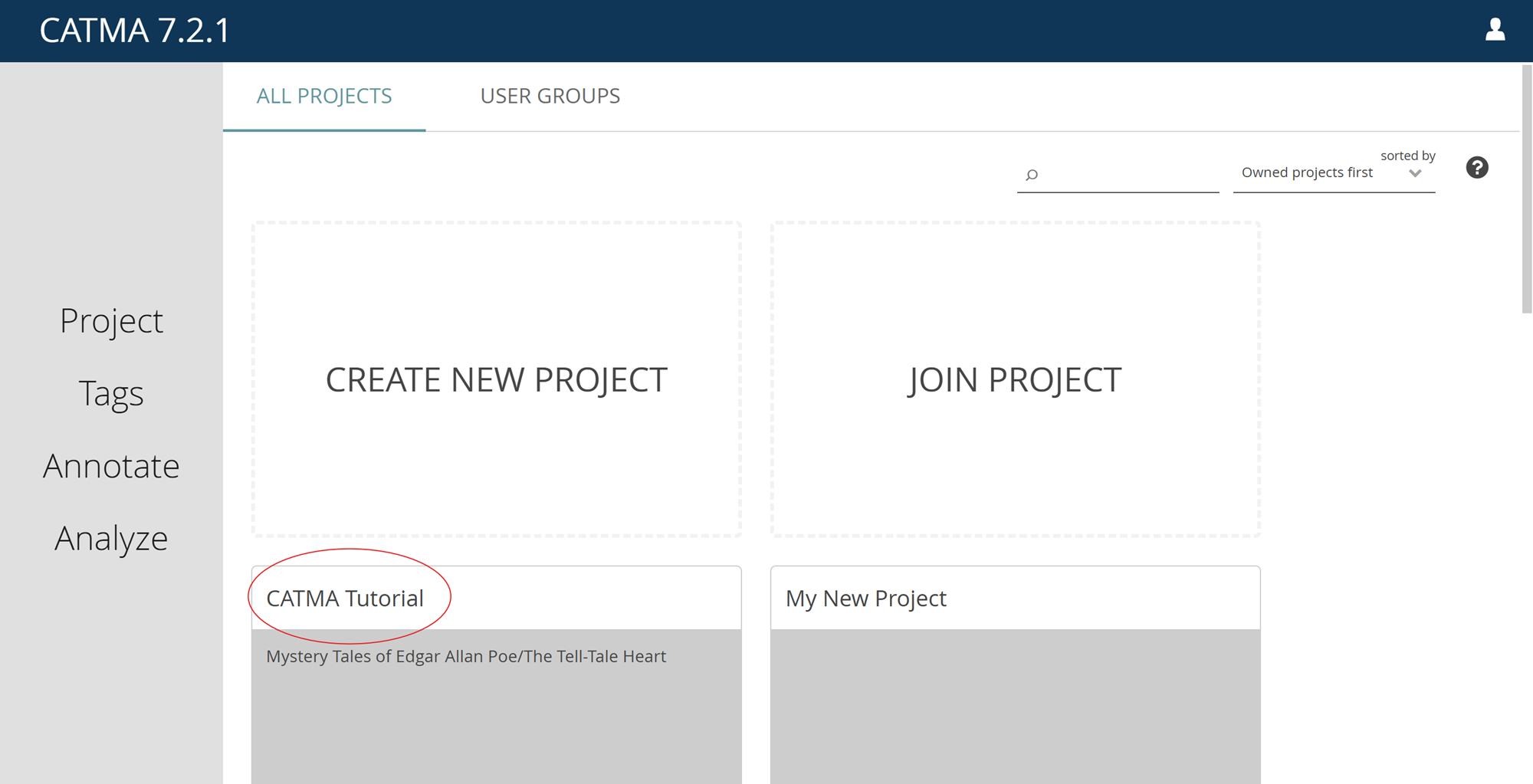
Task: Open the Tags sidebar item
Action: 111,393
